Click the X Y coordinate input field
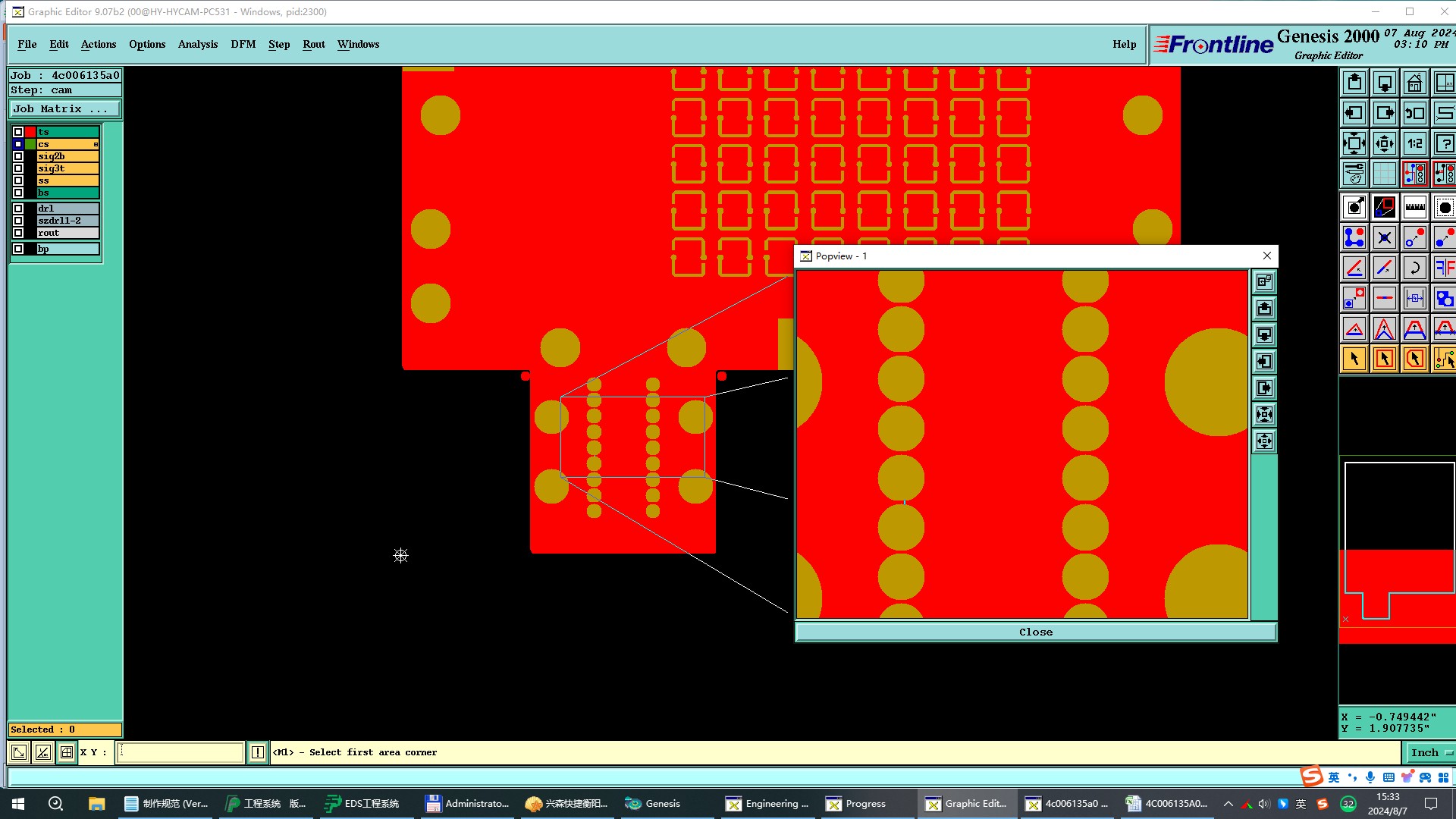The height and width of the screenshot is (819, 1456). 180,752
